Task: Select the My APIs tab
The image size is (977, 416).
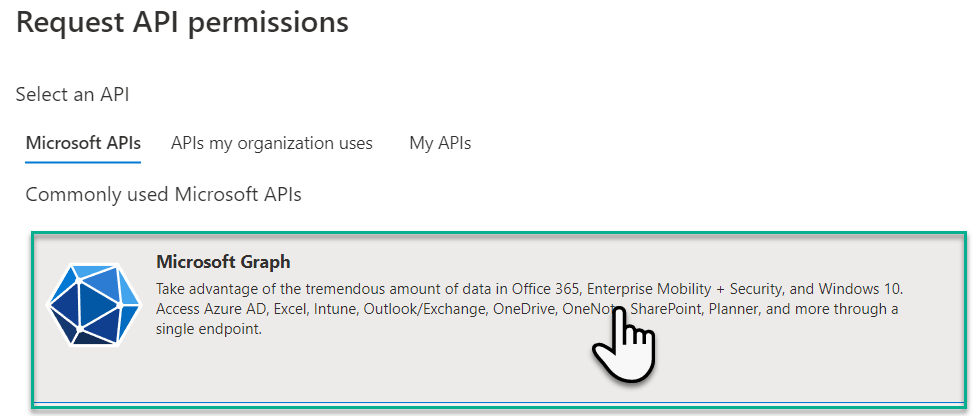Action: (x=440, y=143)
